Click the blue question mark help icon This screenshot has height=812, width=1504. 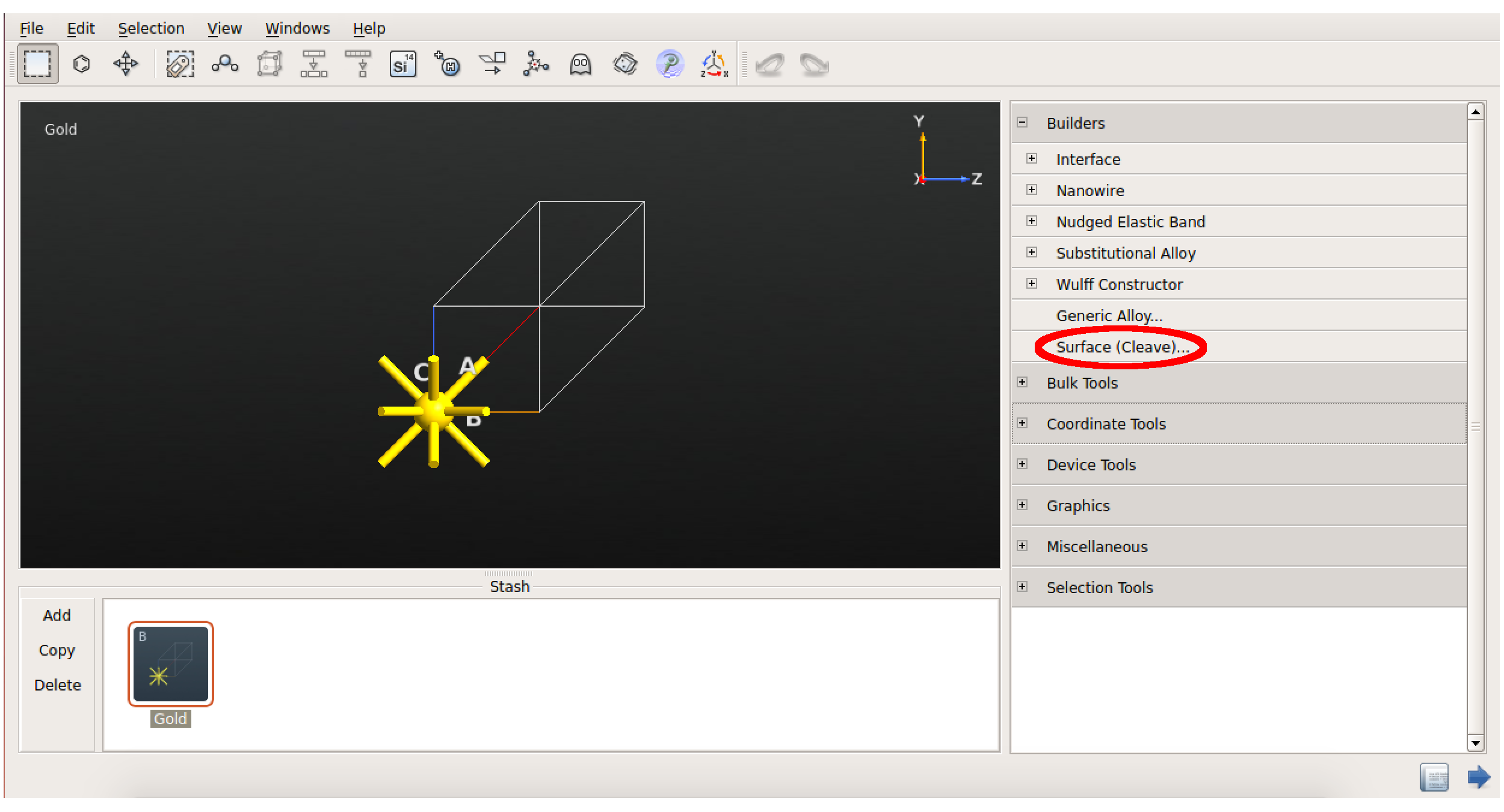point(670,64)
